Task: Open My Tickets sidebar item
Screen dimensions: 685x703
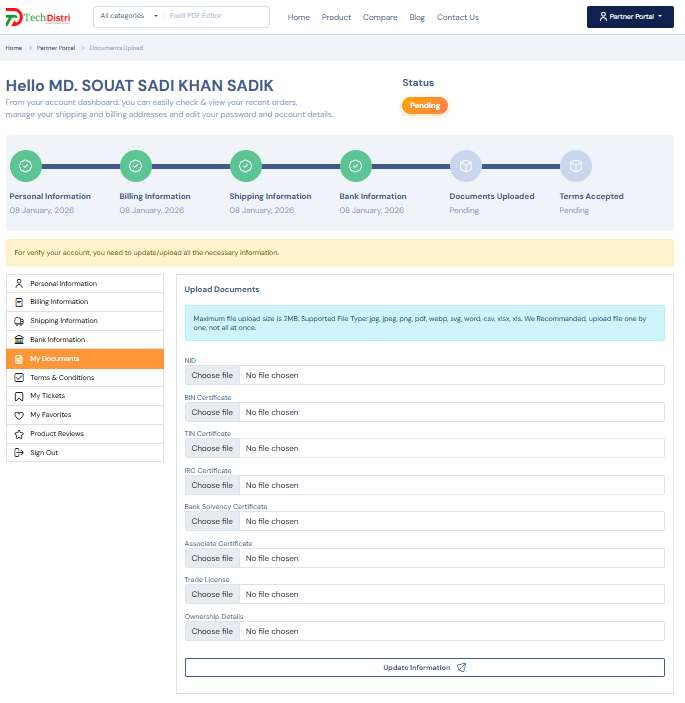Action: (x=85, y=396)
